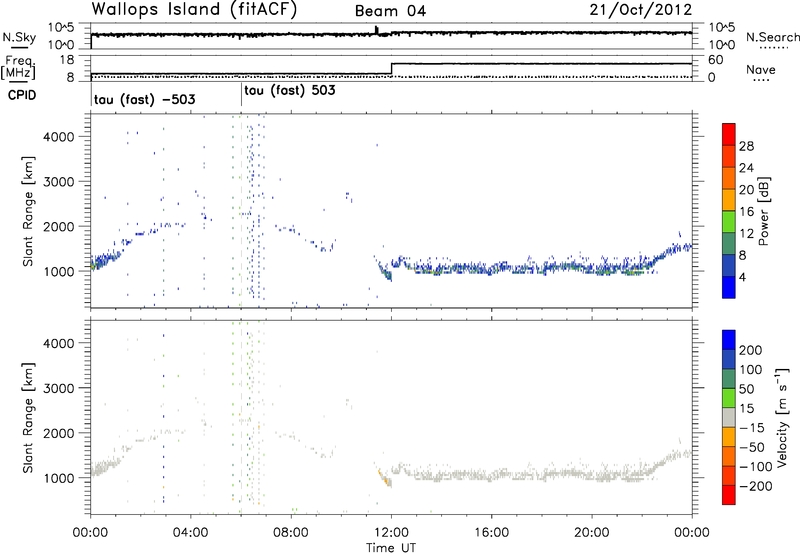Click the date "21/Oct/2012" in the header
Image resolution: width=800 pixels, height=554 pixels.
point(641,10)
